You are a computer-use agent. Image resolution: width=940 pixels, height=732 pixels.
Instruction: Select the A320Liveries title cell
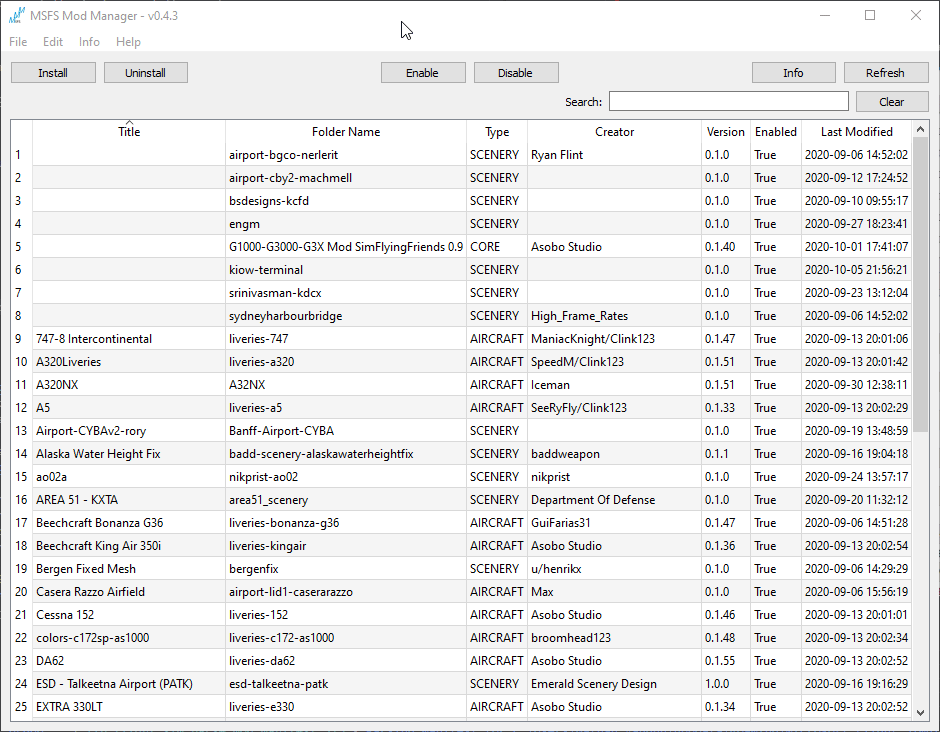129,362
